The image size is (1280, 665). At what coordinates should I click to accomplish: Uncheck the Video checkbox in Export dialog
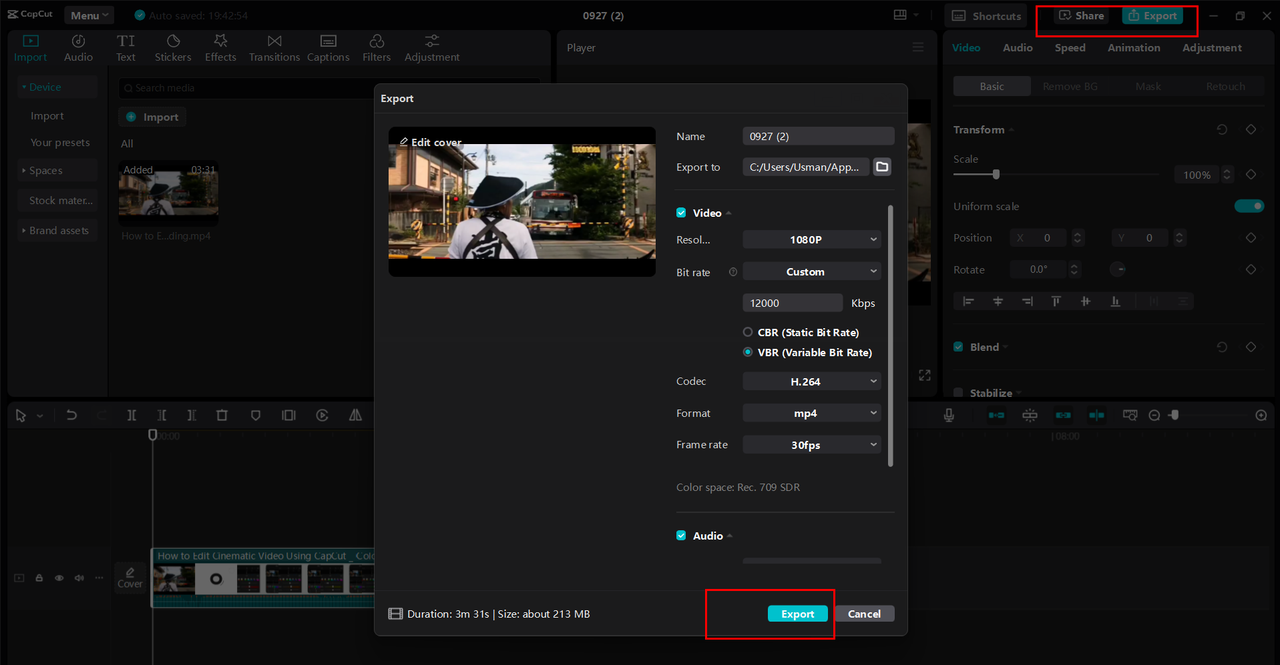681,213
